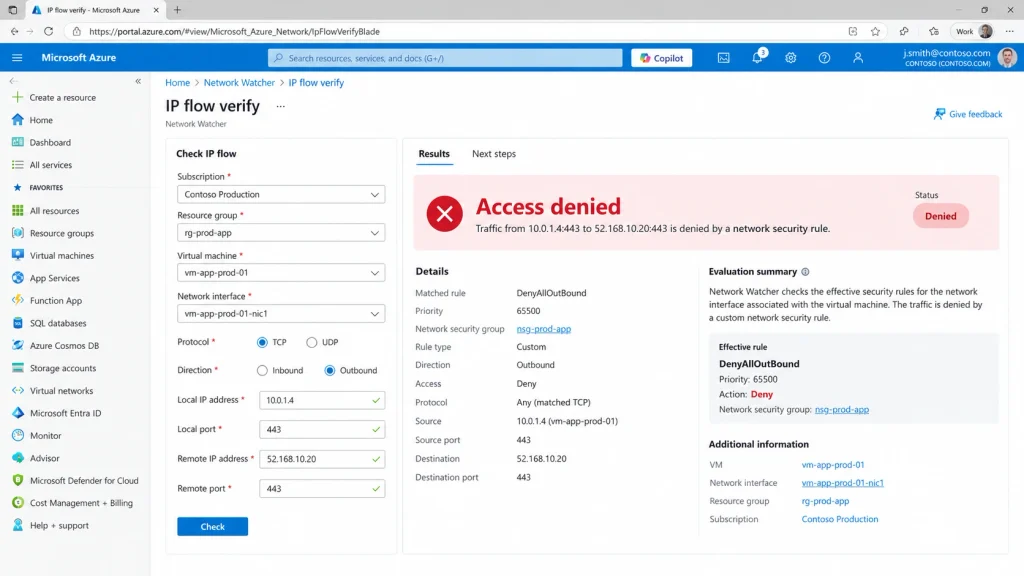1024x576 pixels.
Task: Open a new browser tab
Action: pos(177,10)
